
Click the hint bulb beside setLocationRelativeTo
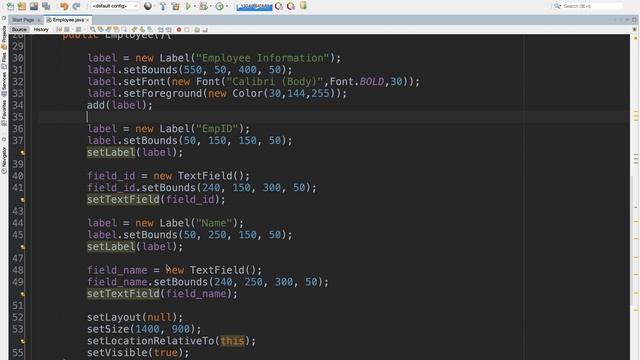point(22,341)
